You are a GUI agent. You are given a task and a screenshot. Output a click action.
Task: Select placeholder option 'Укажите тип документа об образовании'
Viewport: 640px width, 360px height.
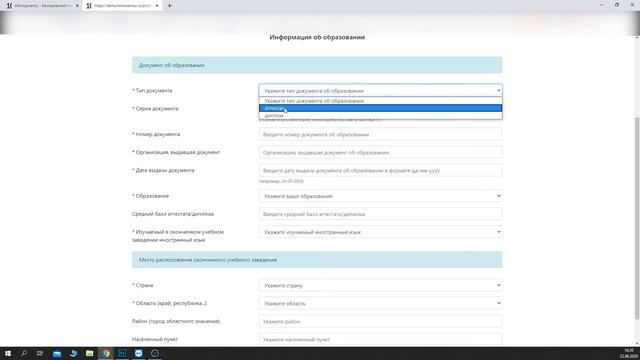point(380,101)
